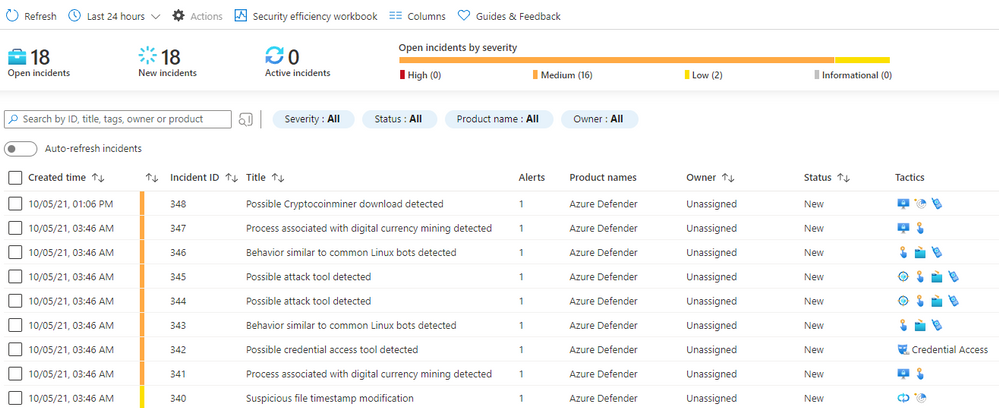This screenshot has width=999, height=408.
Task: Expand the Last 24 hours time range chevron
Action: pyautogui.click(x=155, y=17)
